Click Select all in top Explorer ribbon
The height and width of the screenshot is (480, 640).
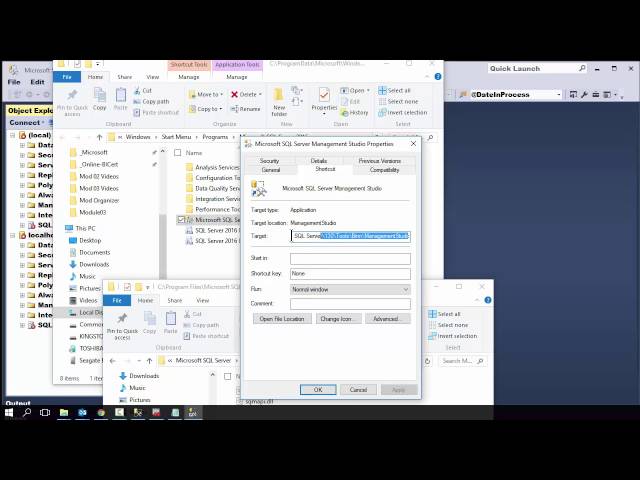point(394,91)
